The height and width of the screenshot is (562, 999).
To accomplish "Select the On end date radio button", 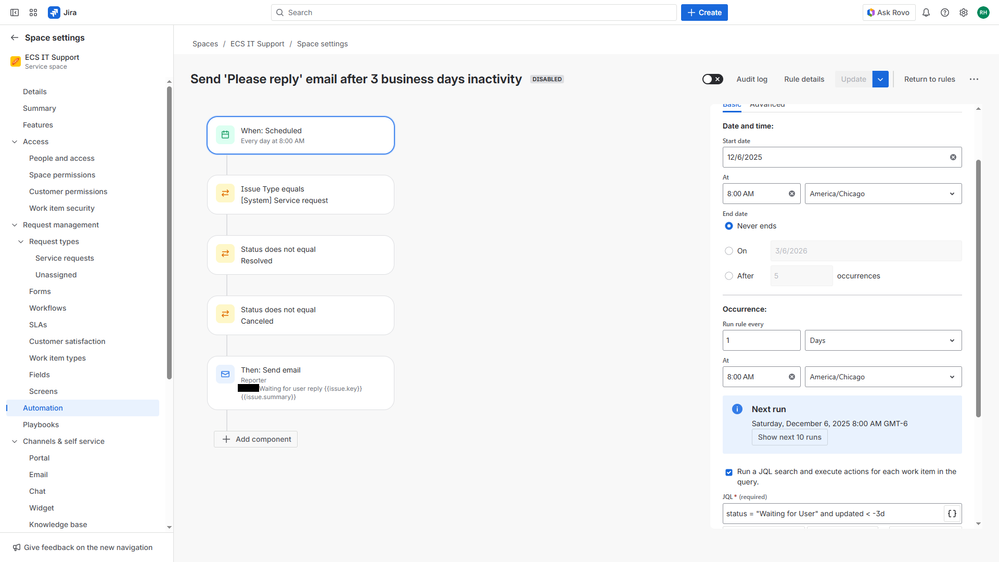I will pyautogui.click(x=729, y=251).
